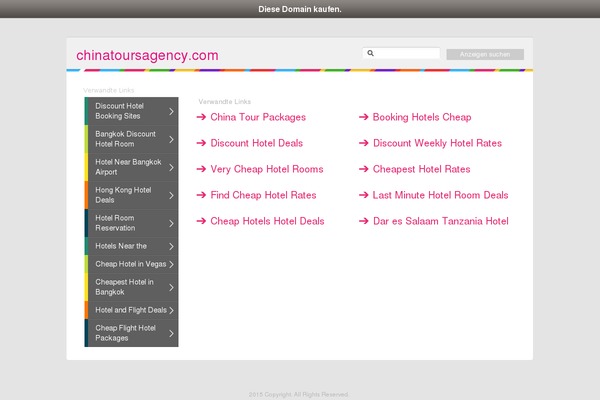Open the Diese Domain kaufen link
Image resolution: width=600 pixels, height=400 pixels.
pos(300,9)
